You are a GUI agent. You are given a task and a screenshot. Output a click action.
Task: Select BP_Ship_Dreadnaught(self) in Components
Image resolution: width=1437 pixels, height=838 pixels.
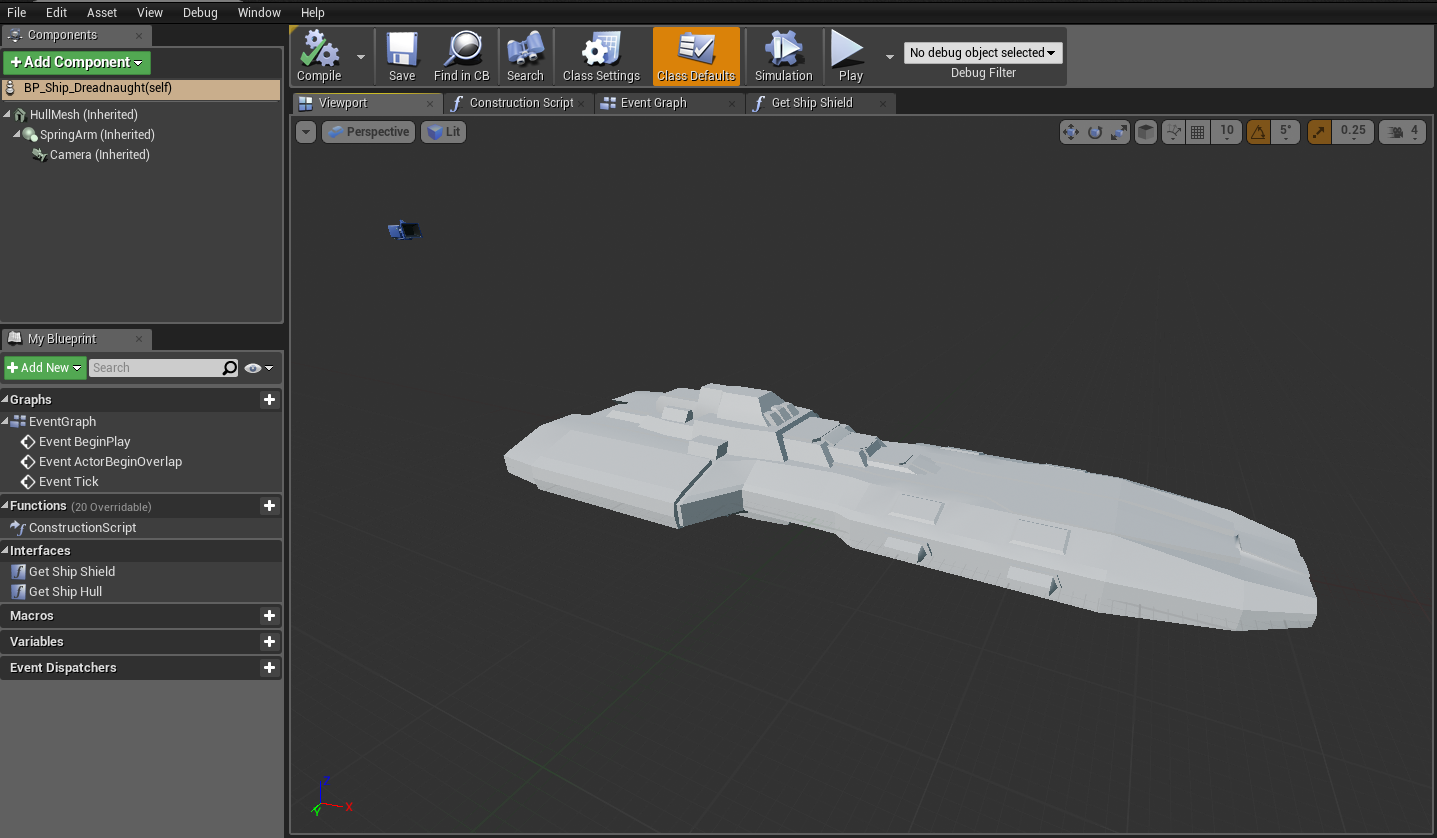[x=141, y=89]
